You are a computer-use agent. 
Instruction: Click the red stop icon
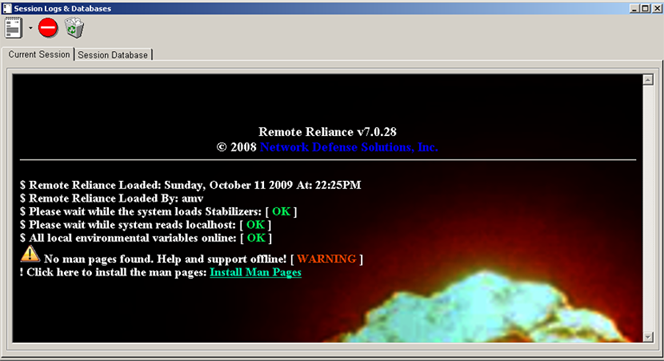coord(48,28)
